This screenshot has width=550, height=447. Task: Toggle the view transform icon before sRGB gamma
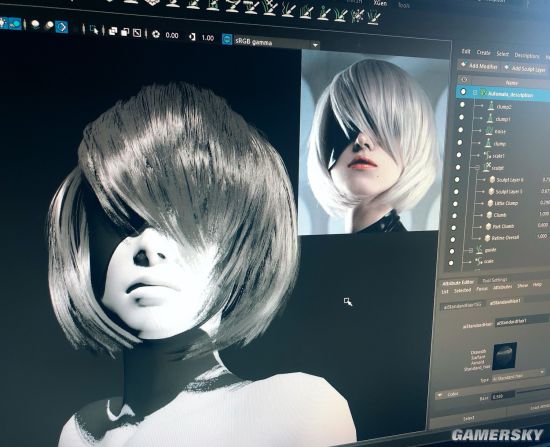coord(227,39)
